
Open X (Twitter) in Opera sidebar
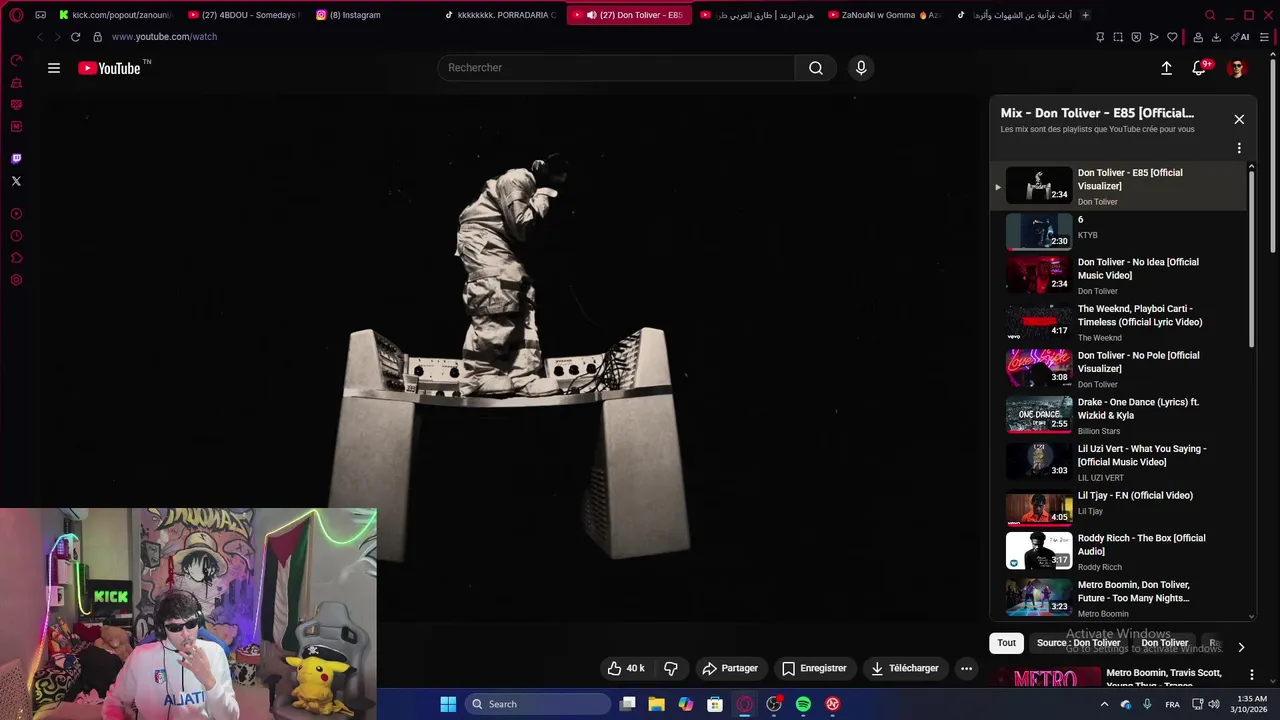coord(16,181)
